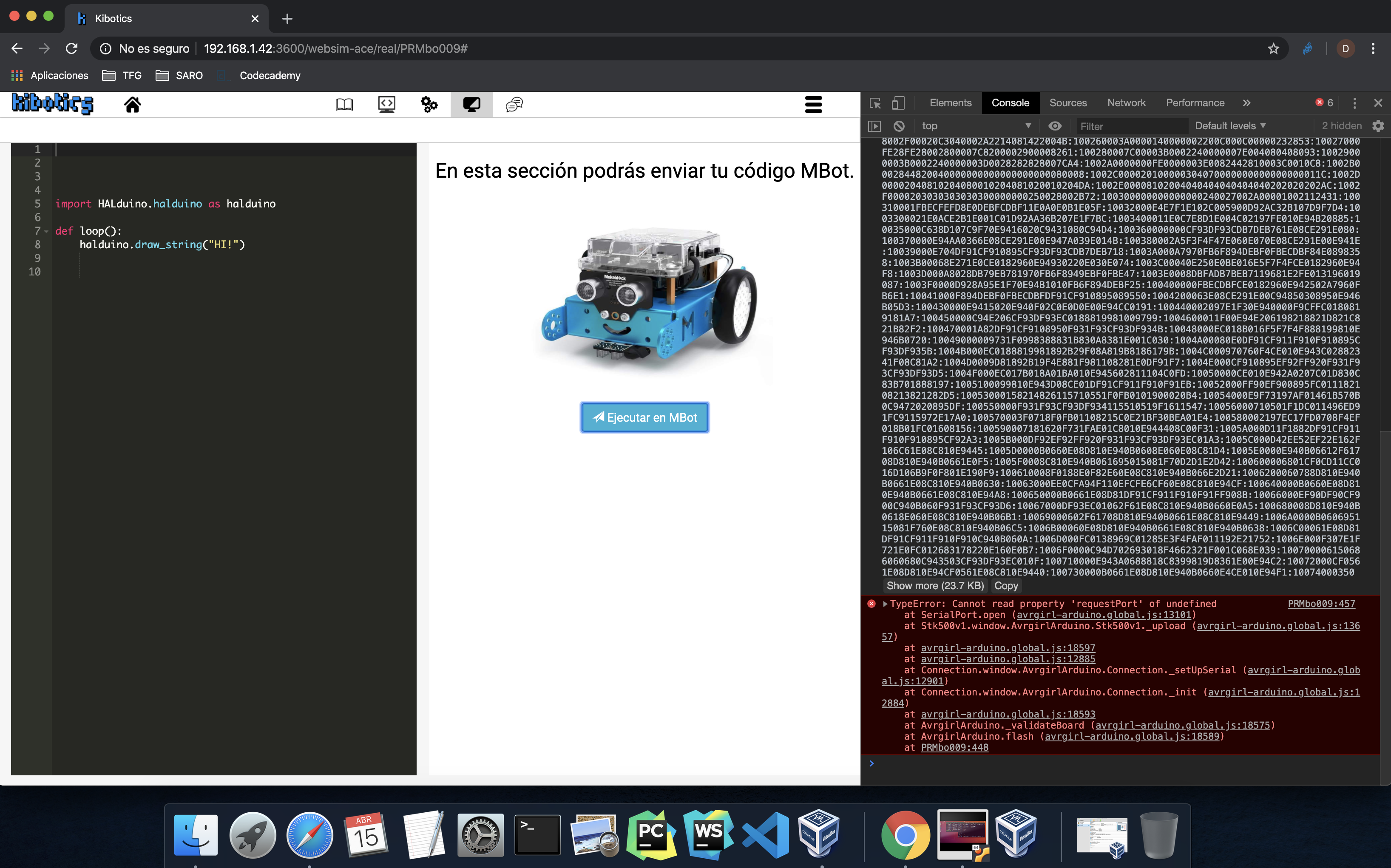Click Ejecutar en MBot button

click(644, 417)
